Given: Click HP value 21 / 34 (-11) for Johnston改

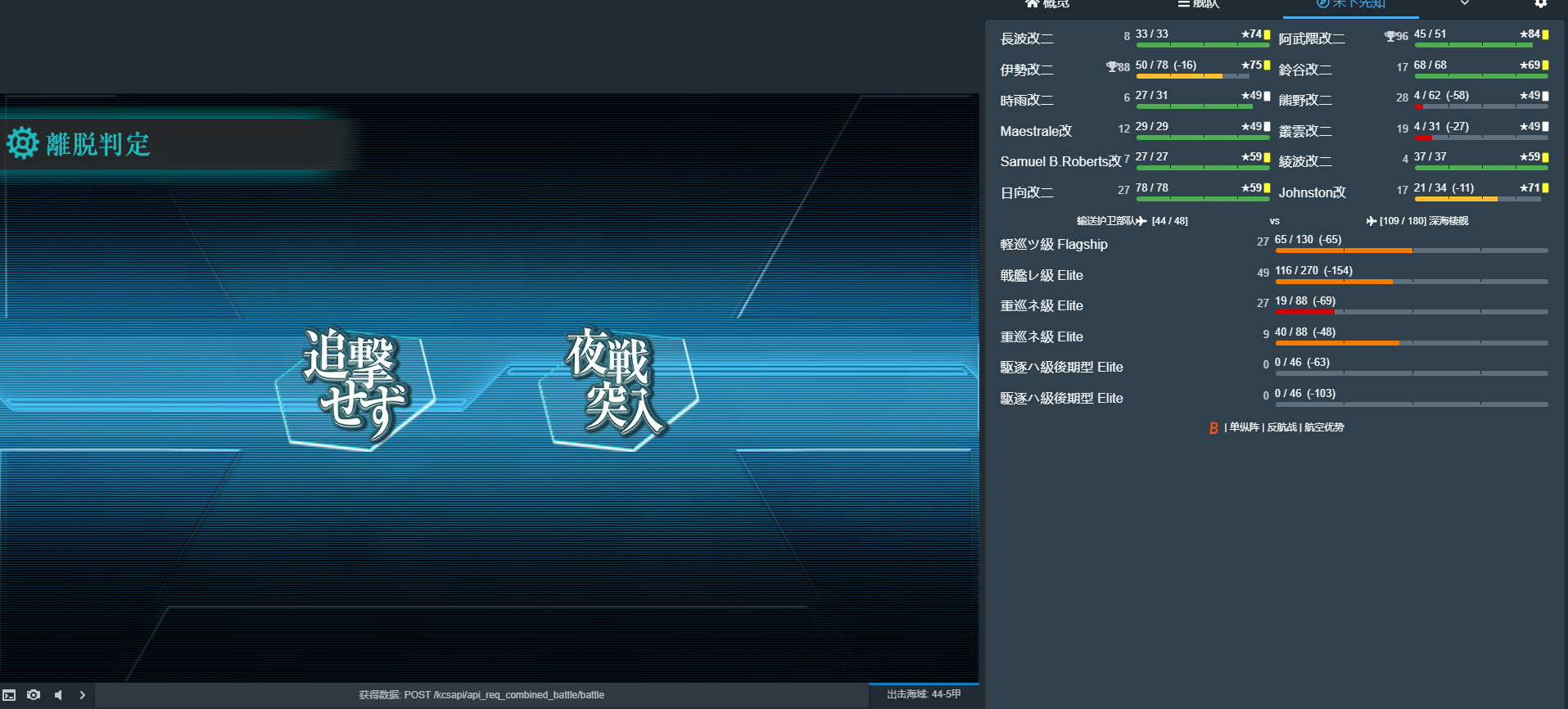Looking at the screenshot, I should (x=1444, y=188).
